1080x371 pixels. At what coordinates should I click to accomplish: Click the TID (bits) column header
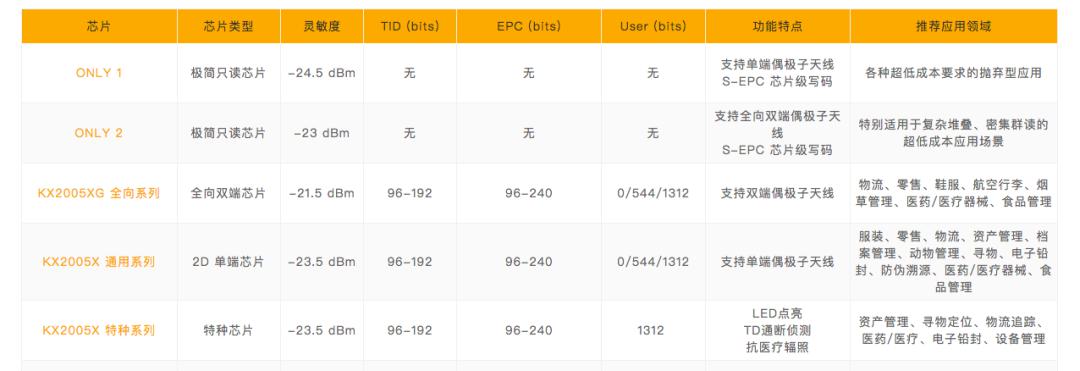click(x=410, y=27)
